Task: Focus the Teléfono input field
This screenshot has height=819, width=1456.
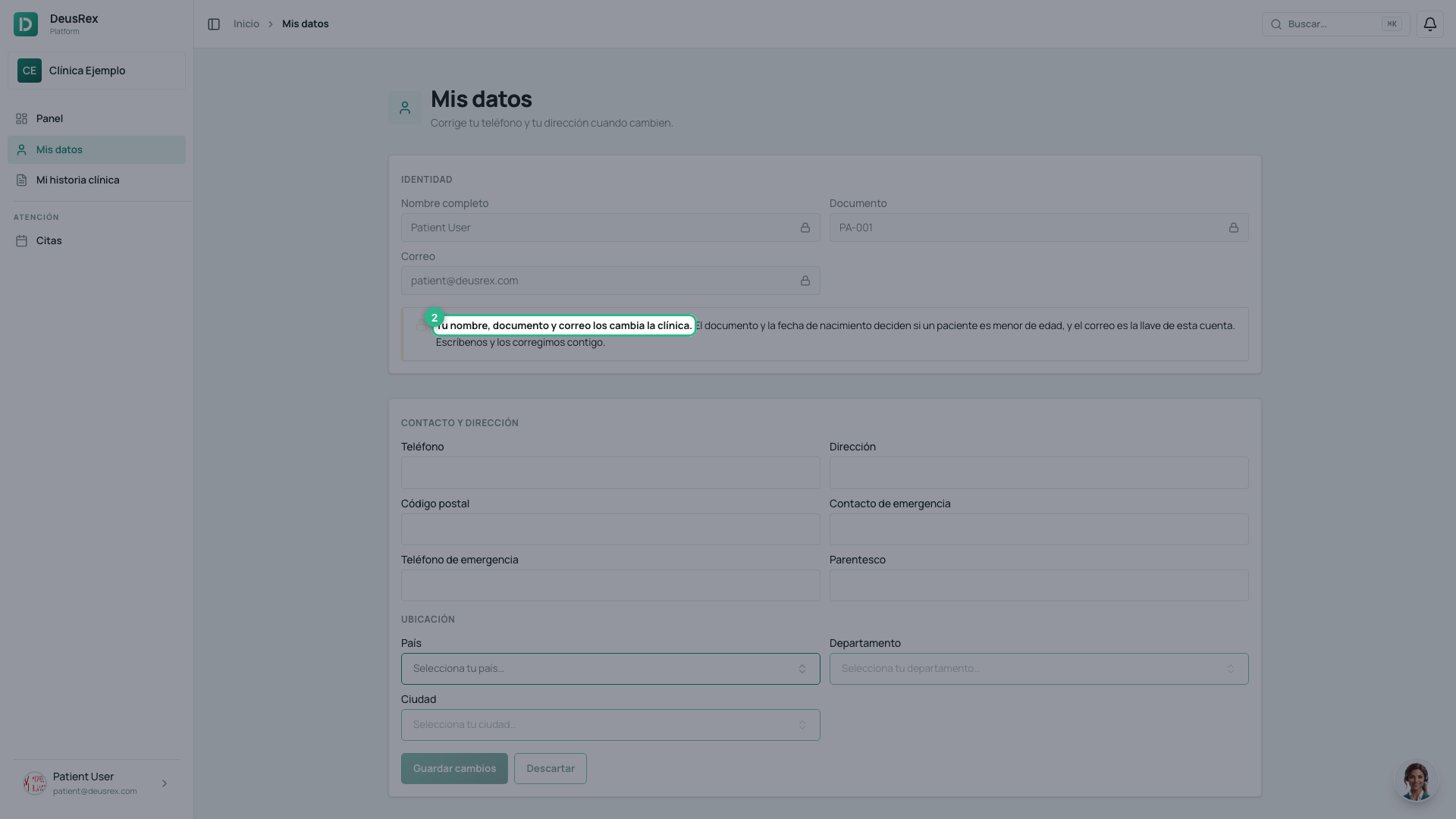Action: pyautogui.click(x=610, y=472)
